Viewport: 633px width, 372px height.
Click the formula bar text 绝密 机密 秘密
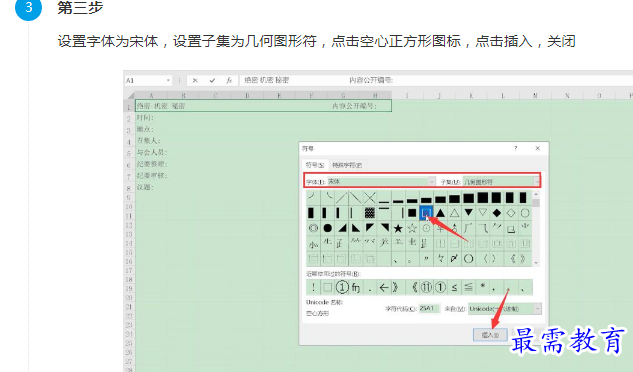coord(266,80)
